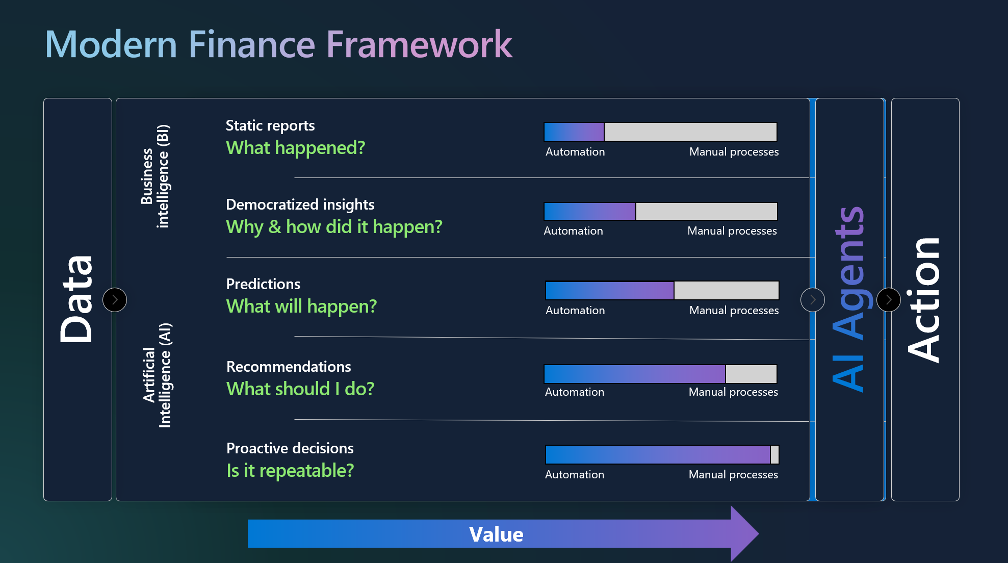
Task: Select the Proactive decisions automation bar
Action: (662, 455)
